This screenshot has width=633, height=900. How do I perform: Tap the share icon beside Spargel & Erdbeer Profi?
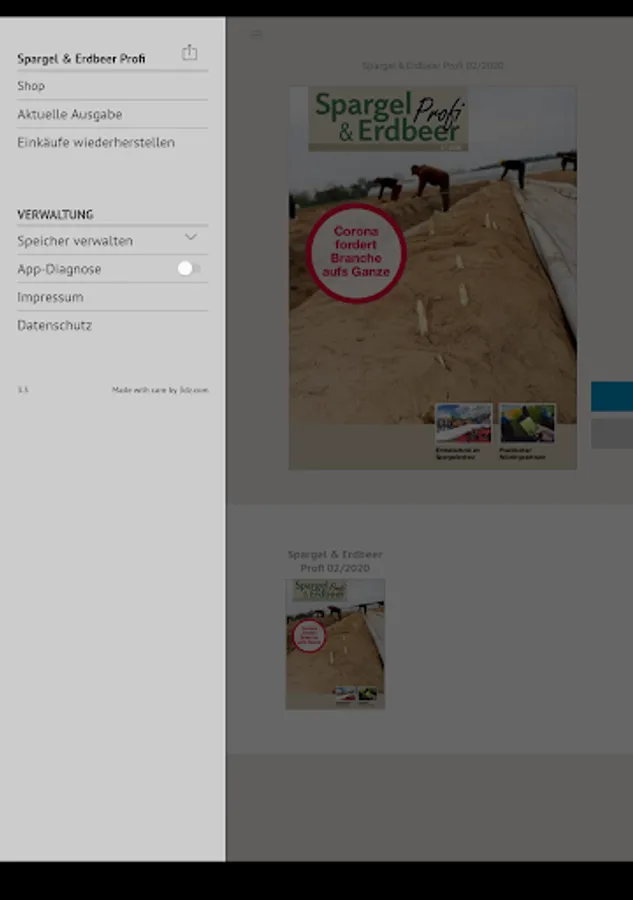pos(189,53)
